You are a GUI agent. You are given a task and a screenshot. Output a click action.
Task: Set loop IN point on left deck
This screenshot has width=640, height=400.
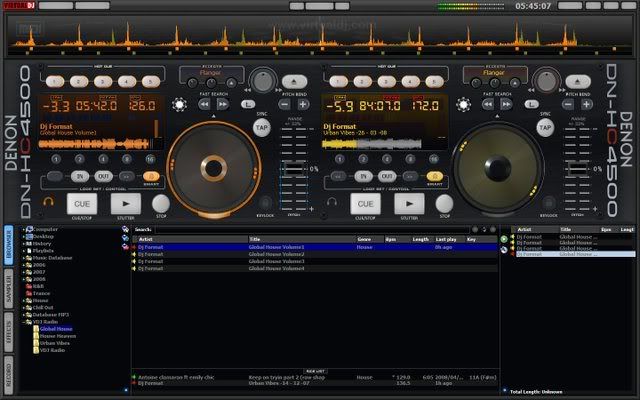point(80,176)
